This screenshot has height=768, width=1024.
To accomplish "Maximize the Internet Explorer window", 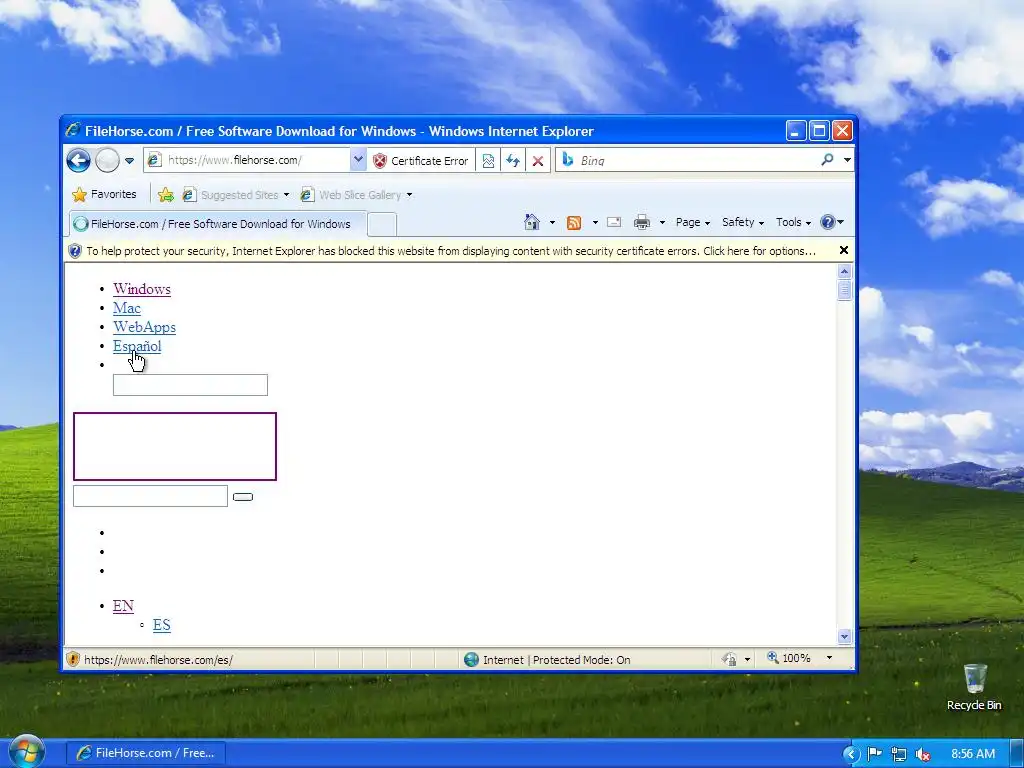I will pos(819,131).
